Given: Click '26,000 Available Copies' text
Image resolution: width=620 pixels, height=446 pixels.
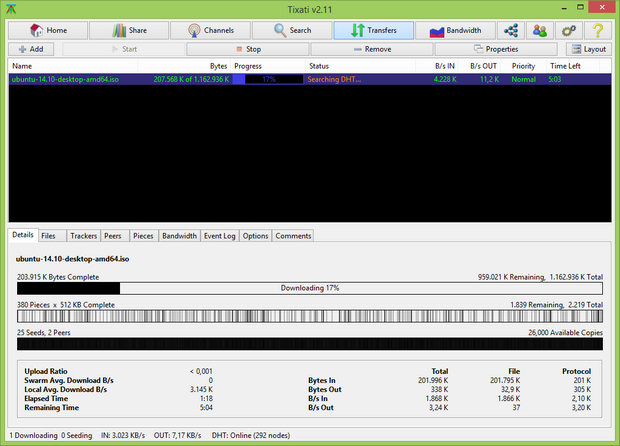Looking at the screenshot, I should click(565, 333).
